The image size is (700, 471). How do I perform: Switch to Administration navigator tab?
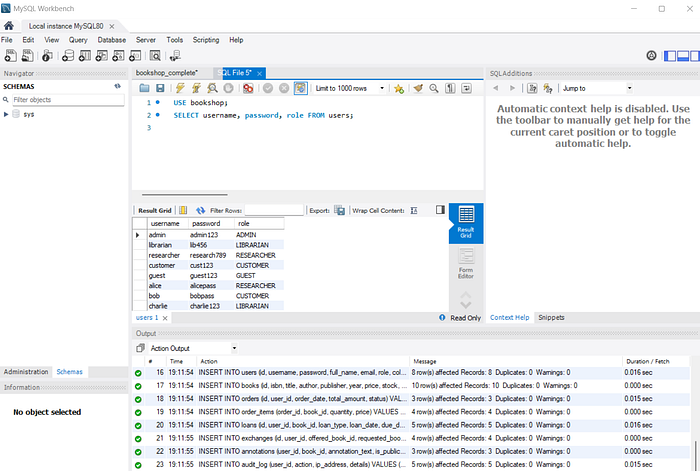pyautogui.click(x=26, y=371)
